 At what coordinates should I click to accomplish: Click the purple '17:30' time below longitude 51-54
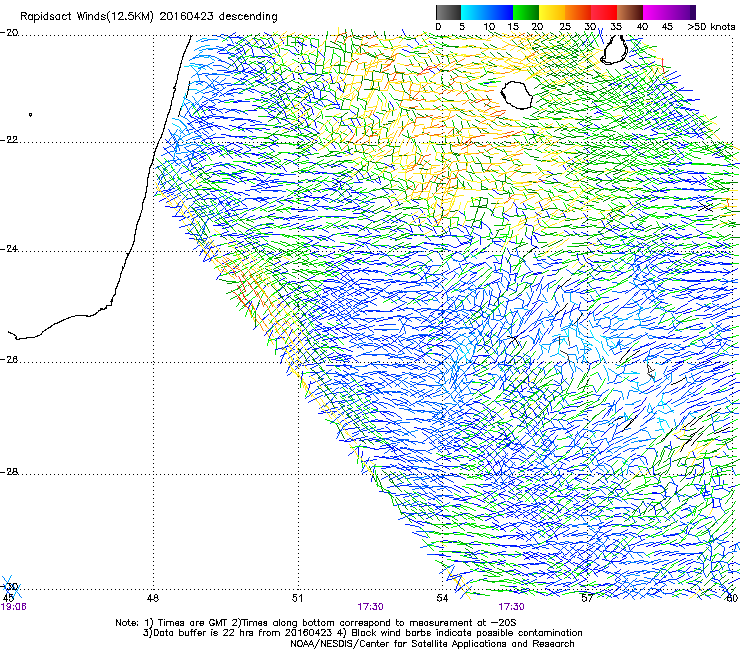click(370, 607)
